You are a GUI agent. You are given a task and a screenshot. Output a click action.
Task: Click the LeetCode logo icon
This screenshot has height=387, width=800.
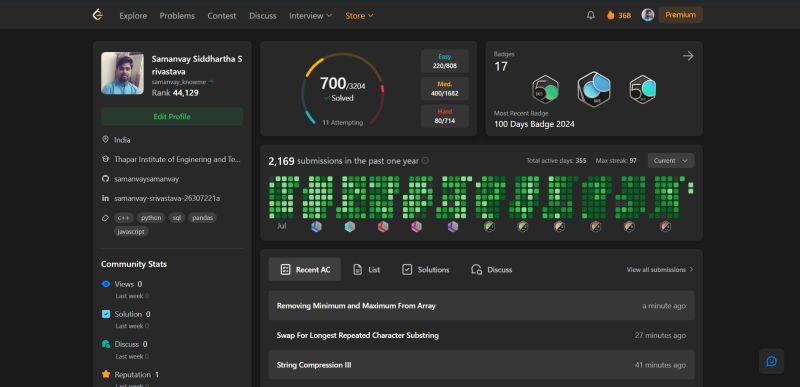(97, 15)
